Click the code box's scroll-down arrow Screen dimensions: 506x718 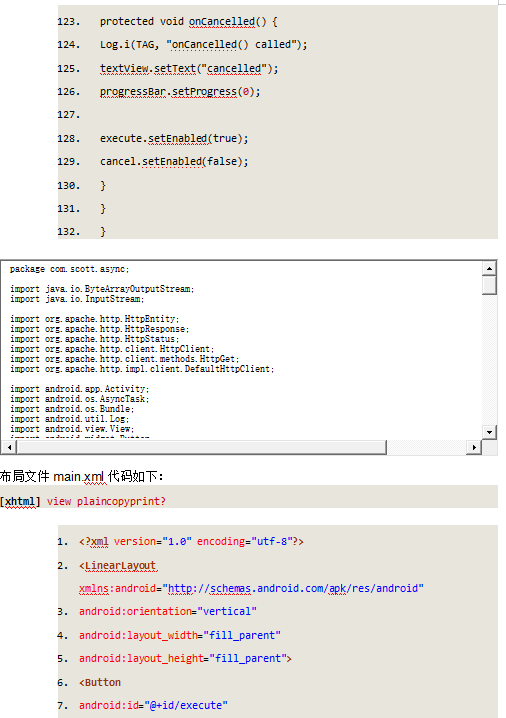click(x=489, y=432)
